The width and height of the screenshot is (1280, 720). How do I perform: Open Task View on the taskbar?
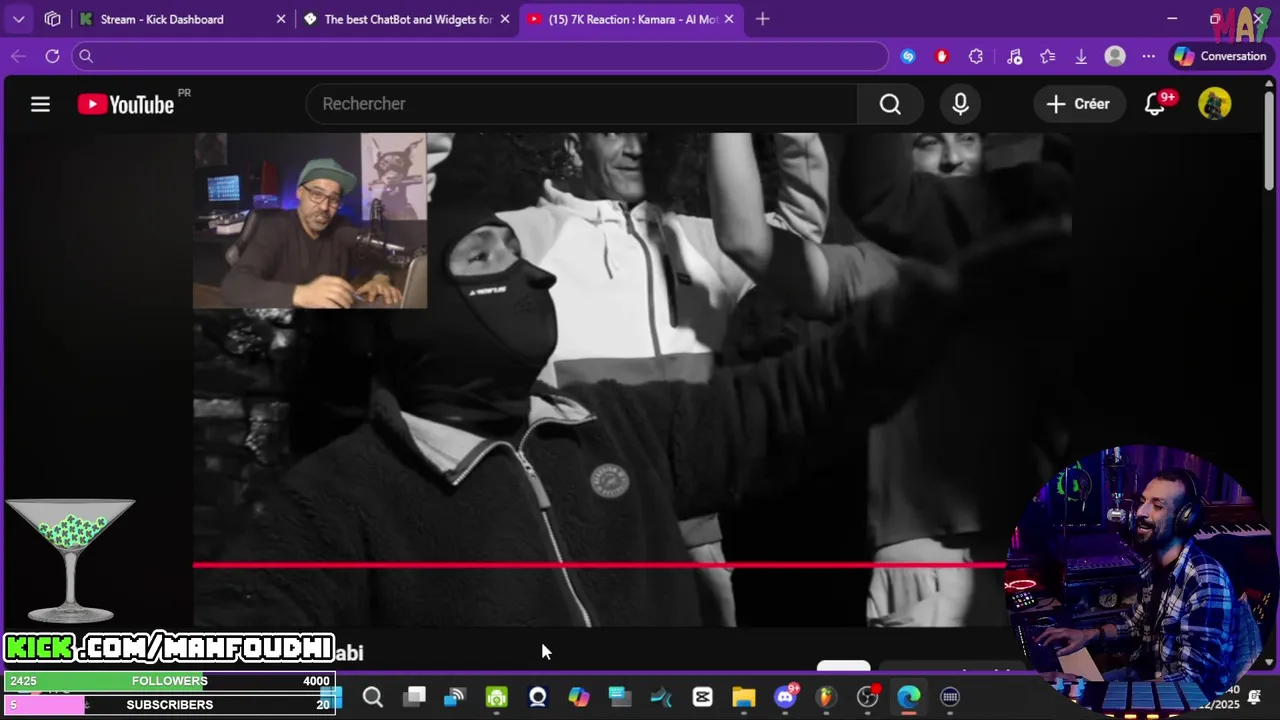point(415,697)
